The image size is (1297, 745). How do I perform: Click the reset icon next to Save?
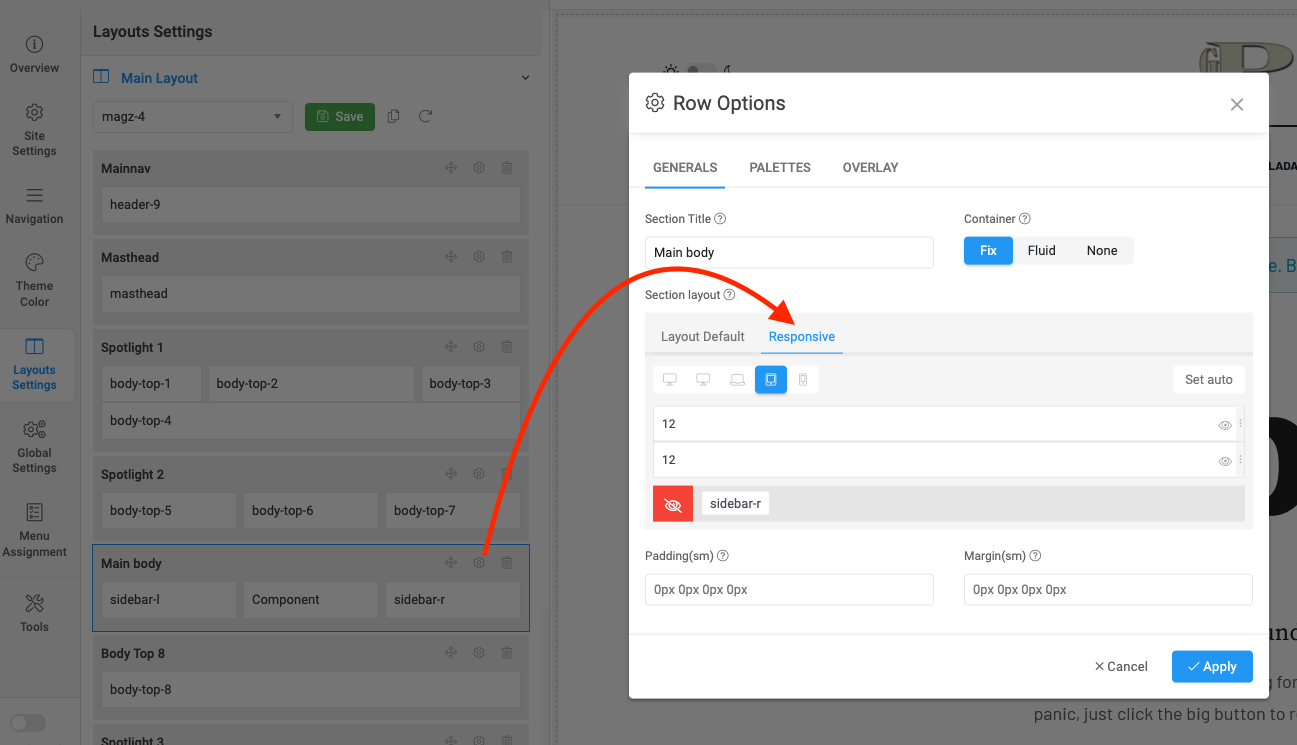(x=426, y=117)
